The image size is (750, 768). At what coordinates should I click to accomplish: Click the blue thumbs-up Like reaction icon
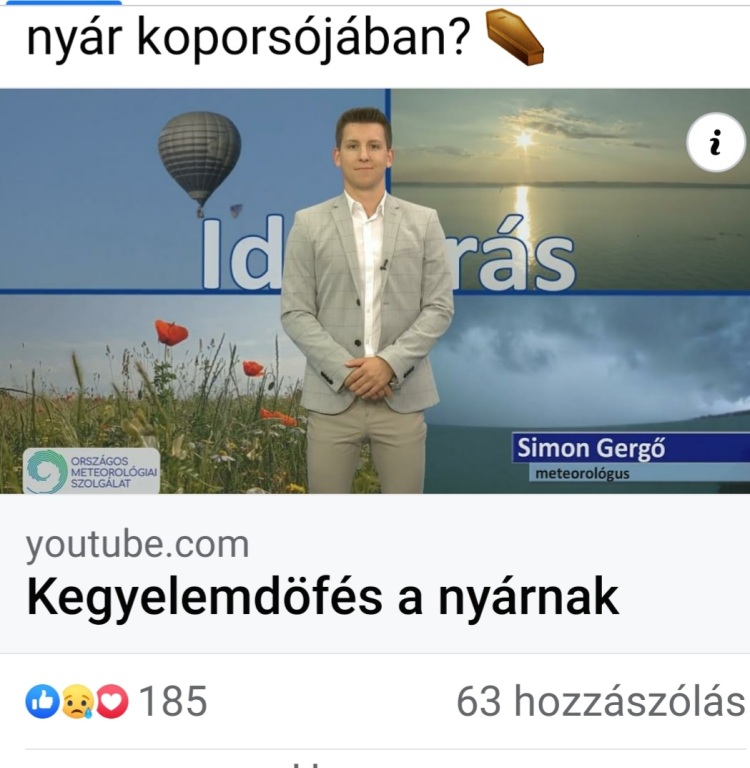click(x=42, y=701)
